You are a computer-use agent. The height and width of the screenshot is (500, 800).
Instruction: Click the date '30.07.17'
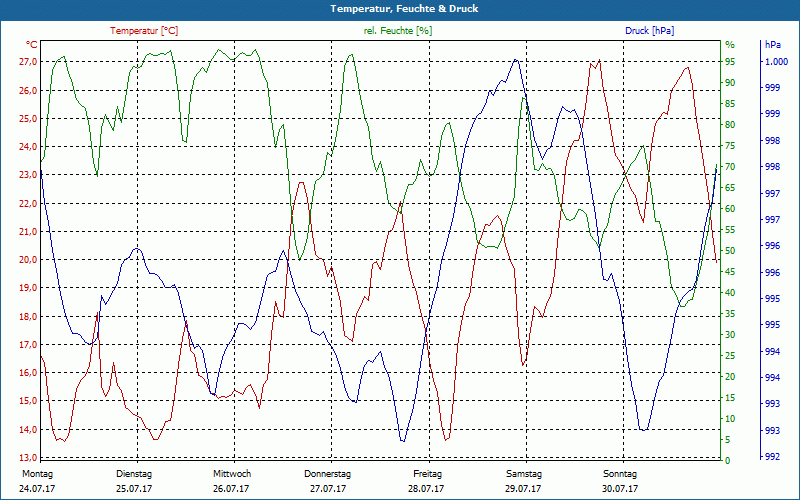point(620,488)
